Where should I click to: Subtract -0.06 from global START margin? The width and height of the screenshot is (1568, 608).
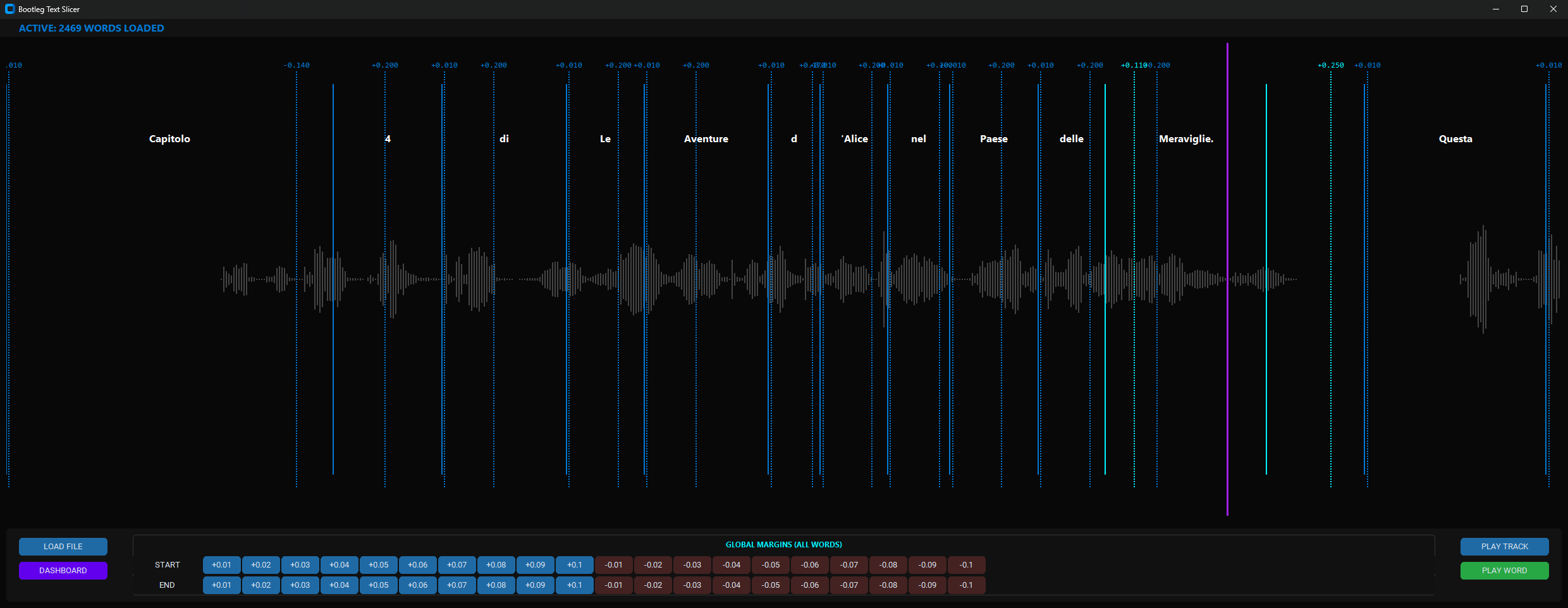[809, 565]
